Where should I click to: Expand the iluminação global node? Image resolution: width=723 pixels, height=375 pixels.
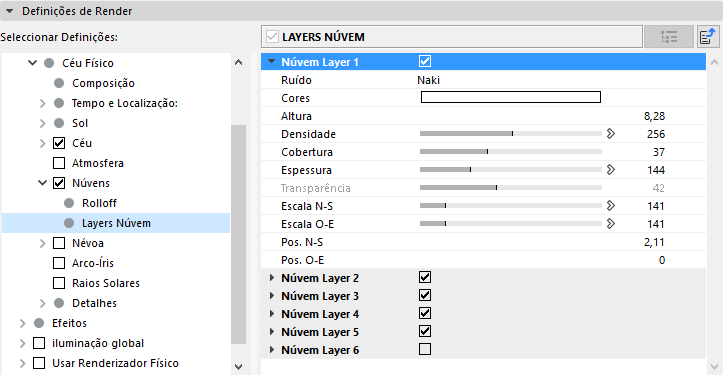coord(23,343)
